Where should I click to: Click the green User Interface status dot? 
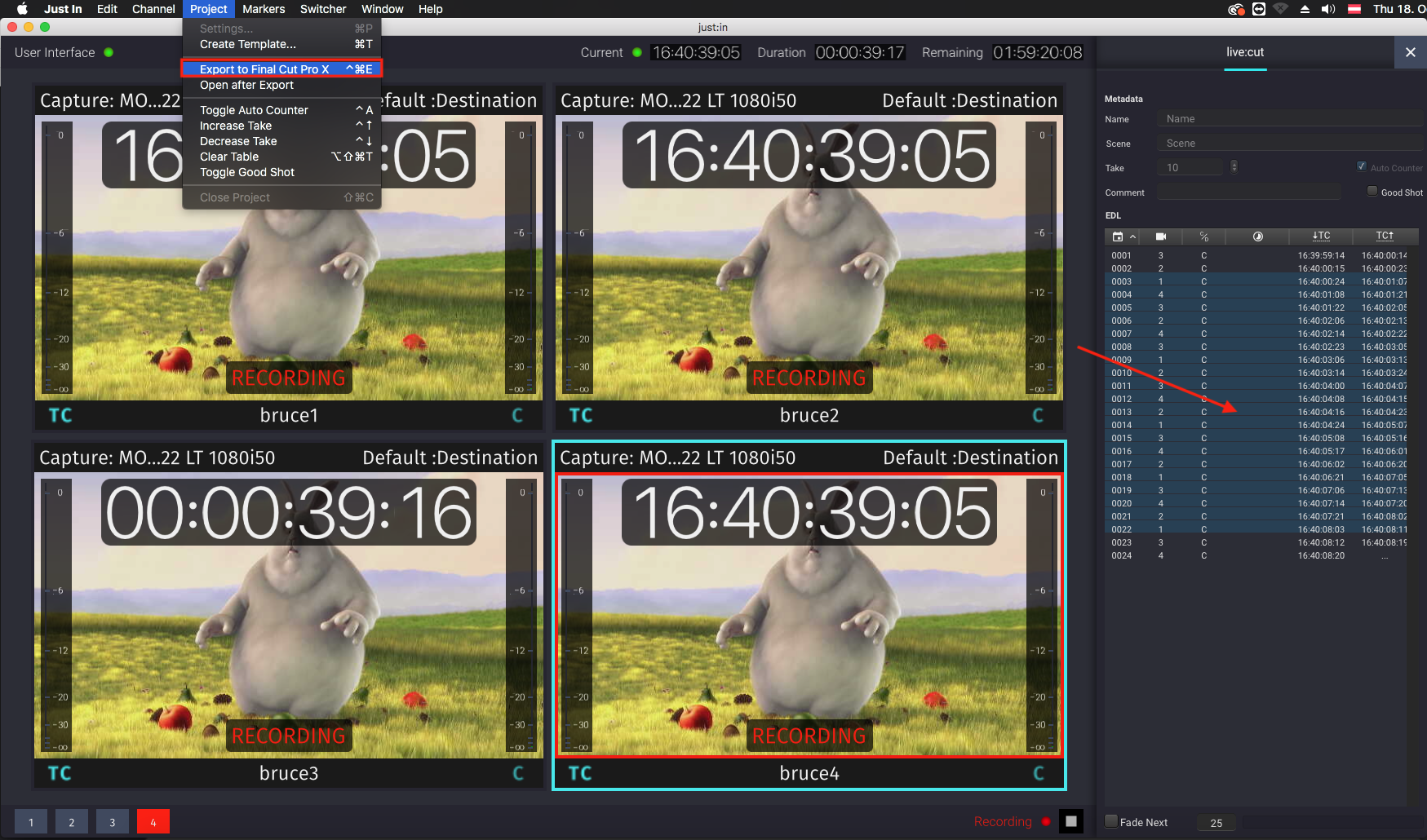click(109, 52)
